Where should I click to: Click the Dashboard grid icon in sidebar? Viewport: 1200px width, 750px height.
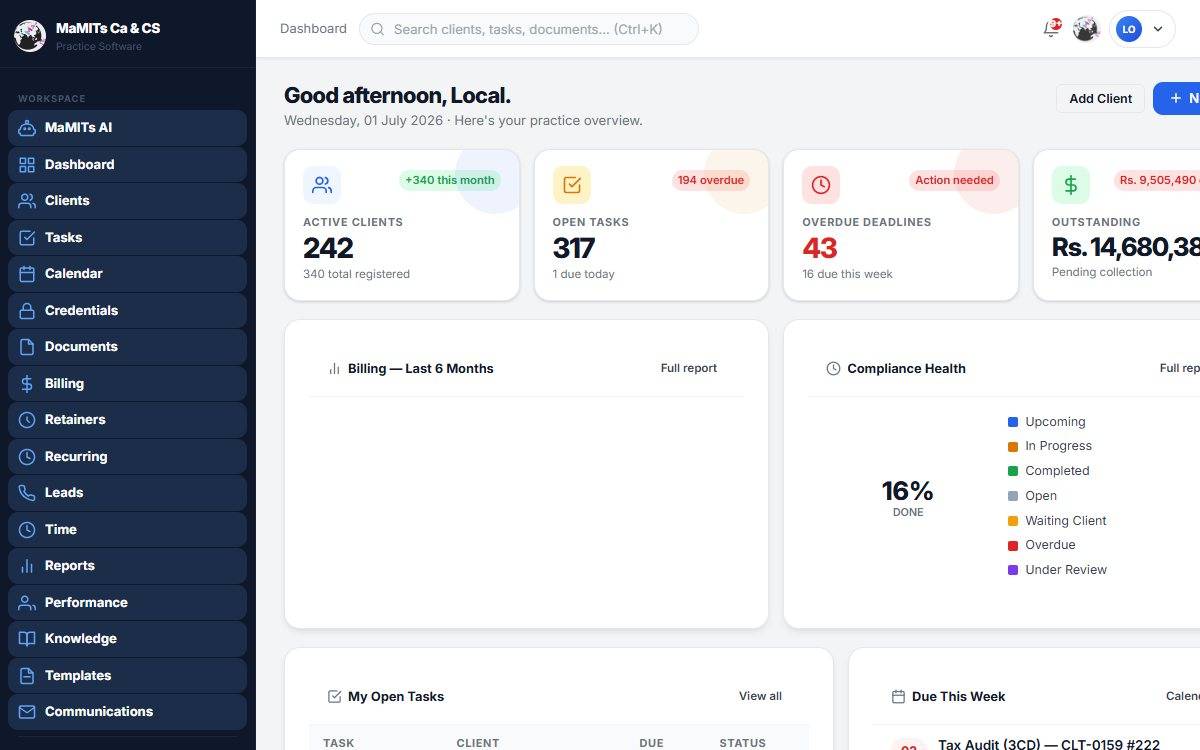tap(27, 165)
